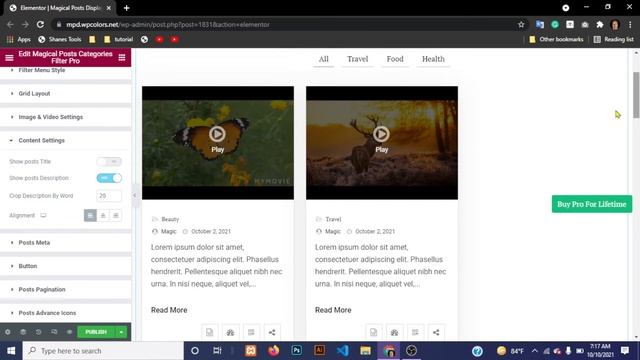Screen dimensions: 640x360
Task: Open browser Extensions puzzle icon
Action: pos(600,24)
